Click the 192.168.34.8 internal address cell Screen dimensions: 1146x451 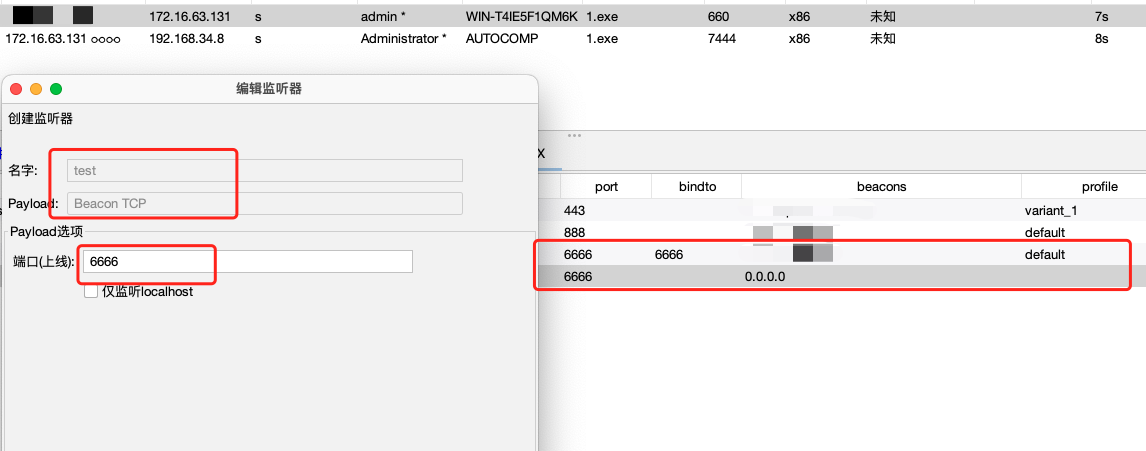pos(186,39)
